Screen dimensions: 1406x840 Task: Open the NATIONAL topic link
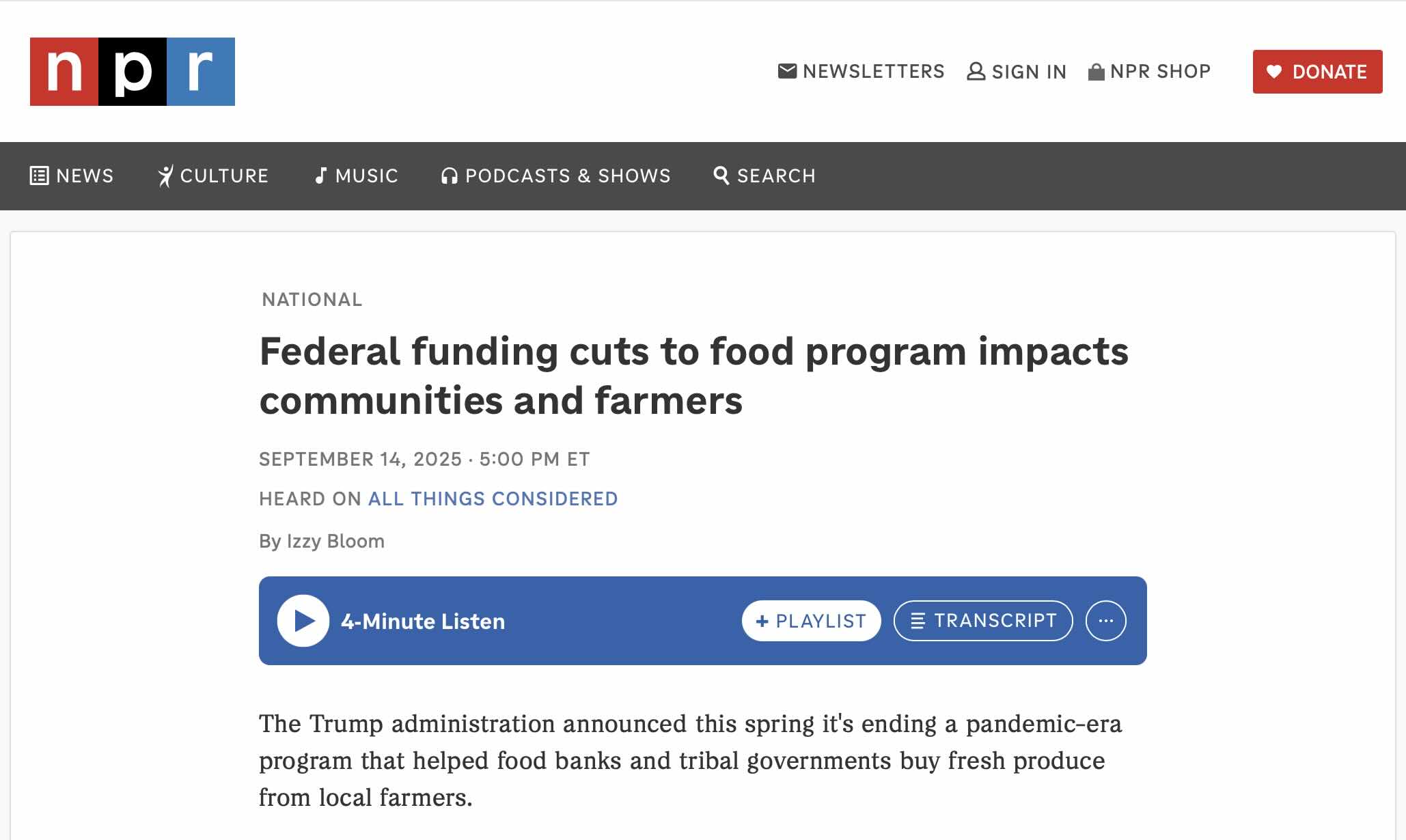tap(312, 299)
